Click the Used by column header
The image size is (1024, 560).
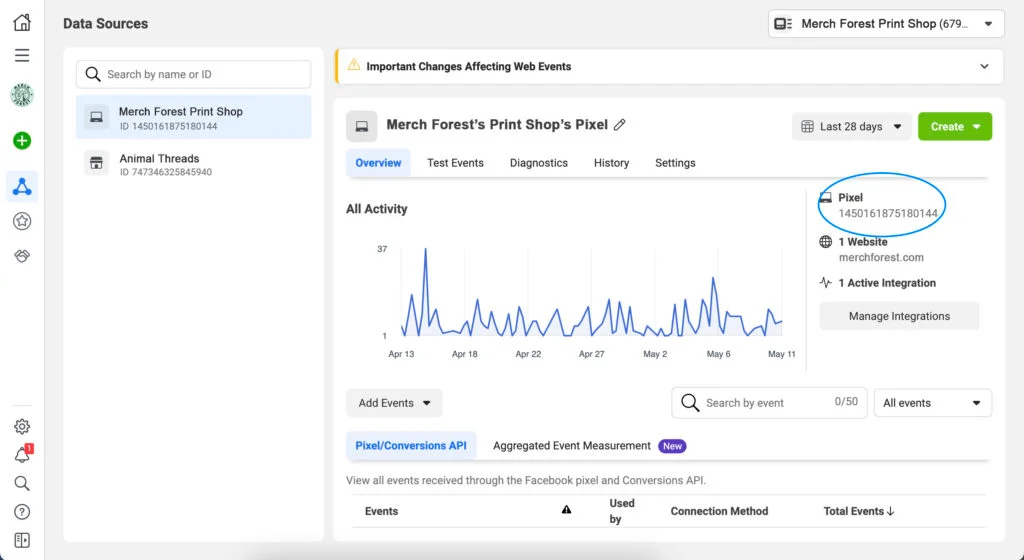[621, 511]
